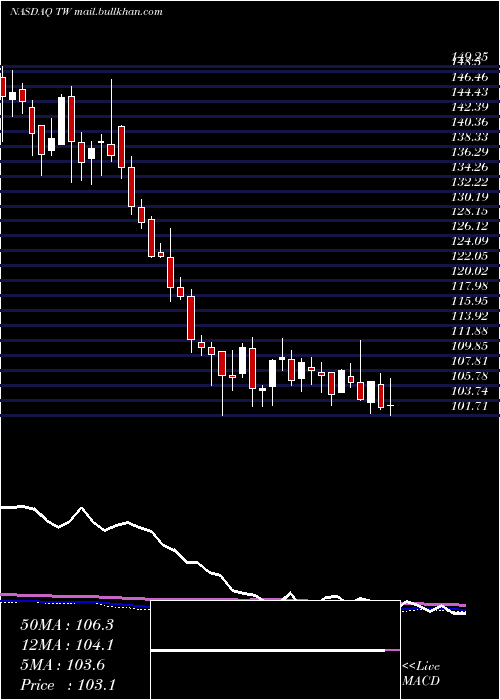500x700 pixels.
Task: Click the 12MA : 104.1 reading
Action: click(x=67, y=645)
